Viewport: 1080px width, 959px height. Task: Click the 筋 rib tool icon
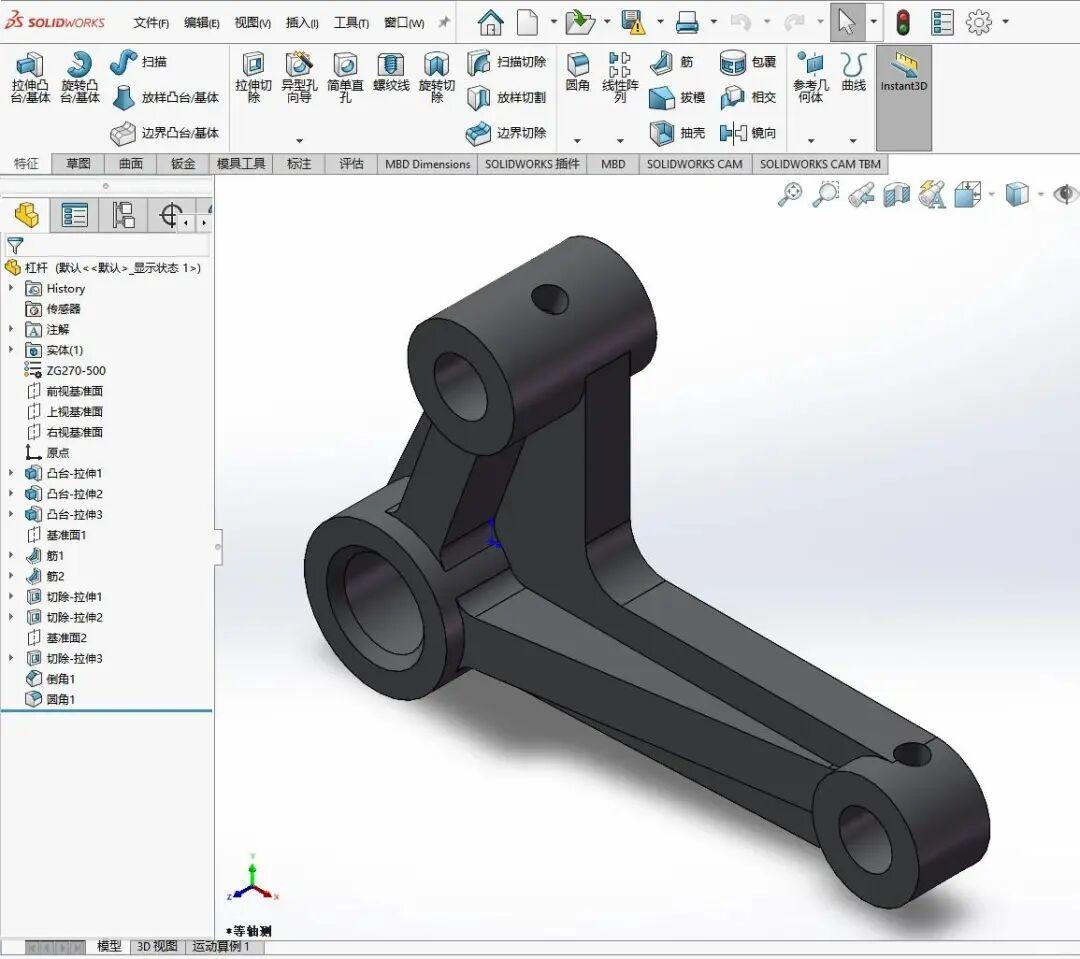(x=662, y=62)
